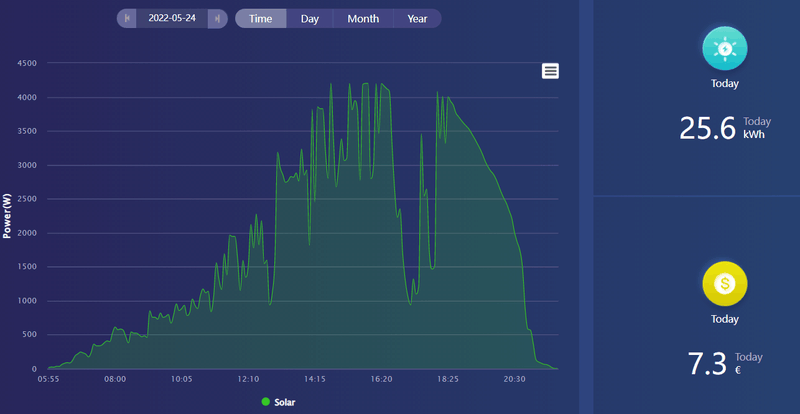Viewport: 800px width, 414px height.
Task: Click the 05:55 time axis label
Action: pos(48,379)
